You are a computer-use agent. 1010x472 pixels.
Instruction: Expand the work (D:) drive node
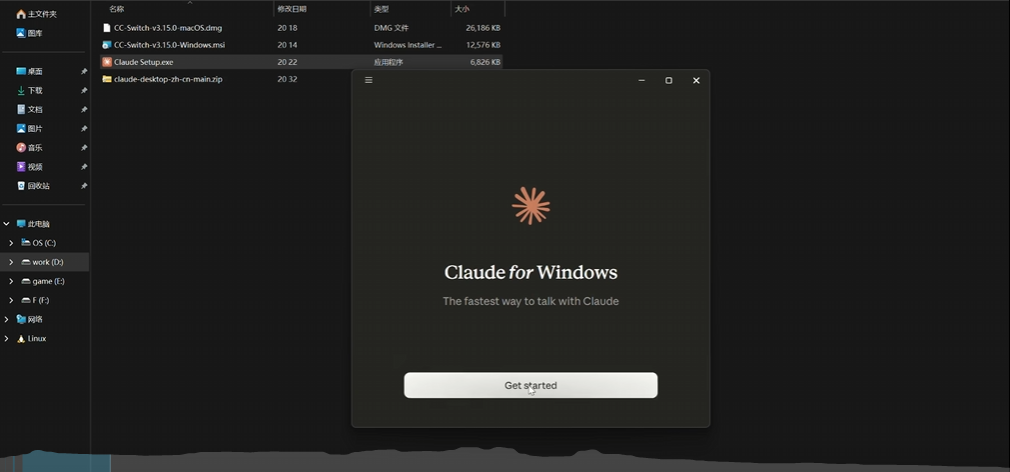click(x=11, y=262)
